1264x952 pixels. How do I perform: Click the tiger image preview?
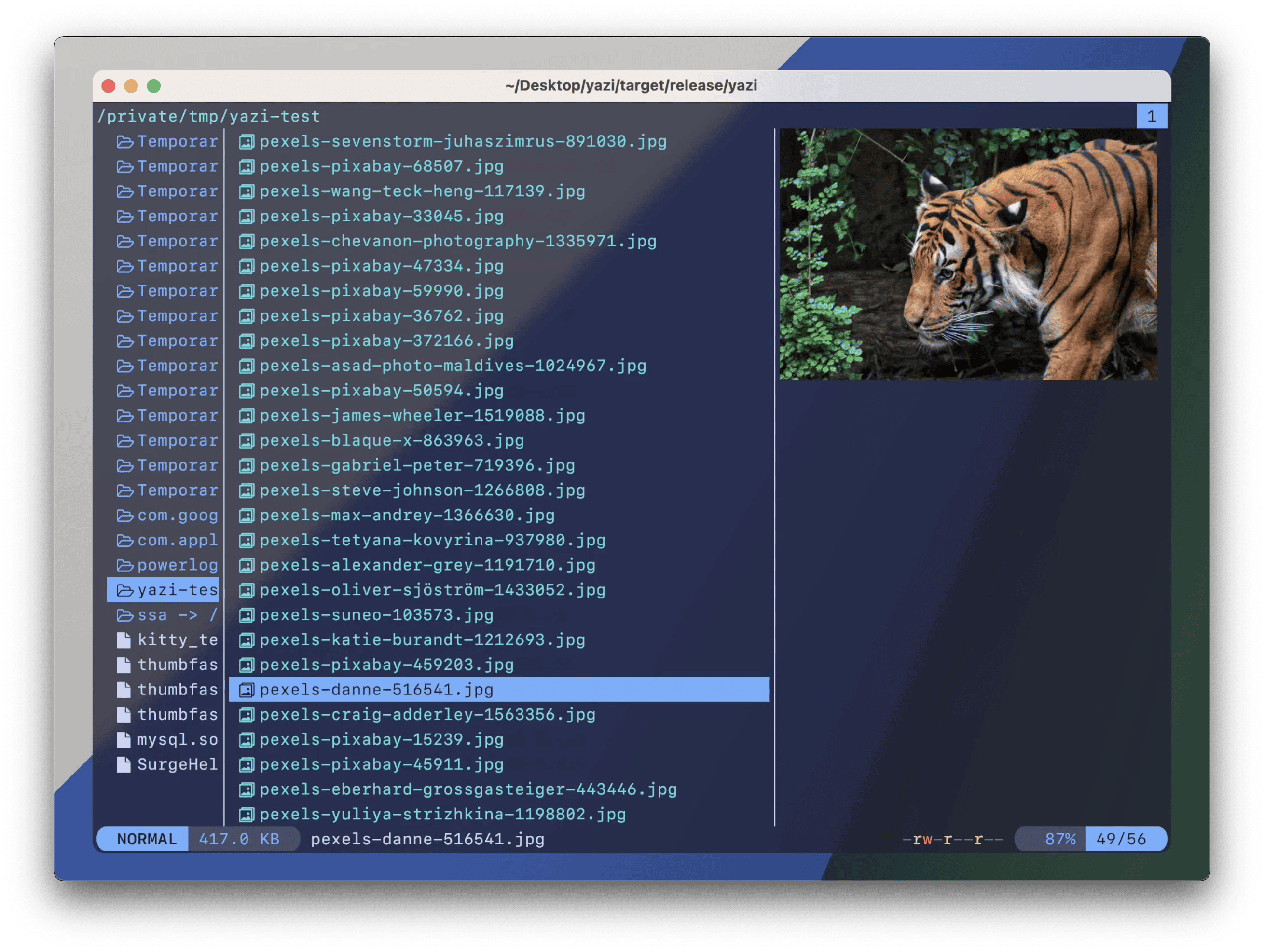968,254
